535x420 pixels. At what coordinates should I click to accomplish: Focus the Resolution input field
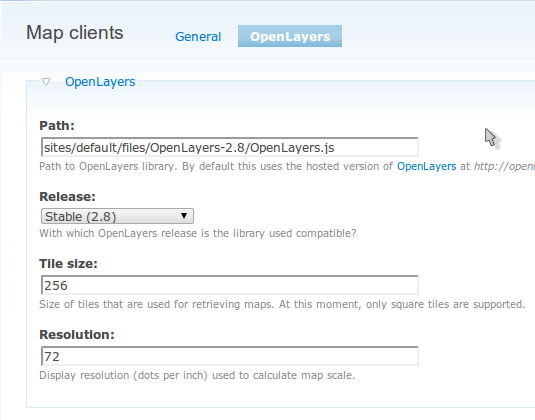(x=230, y=356)
